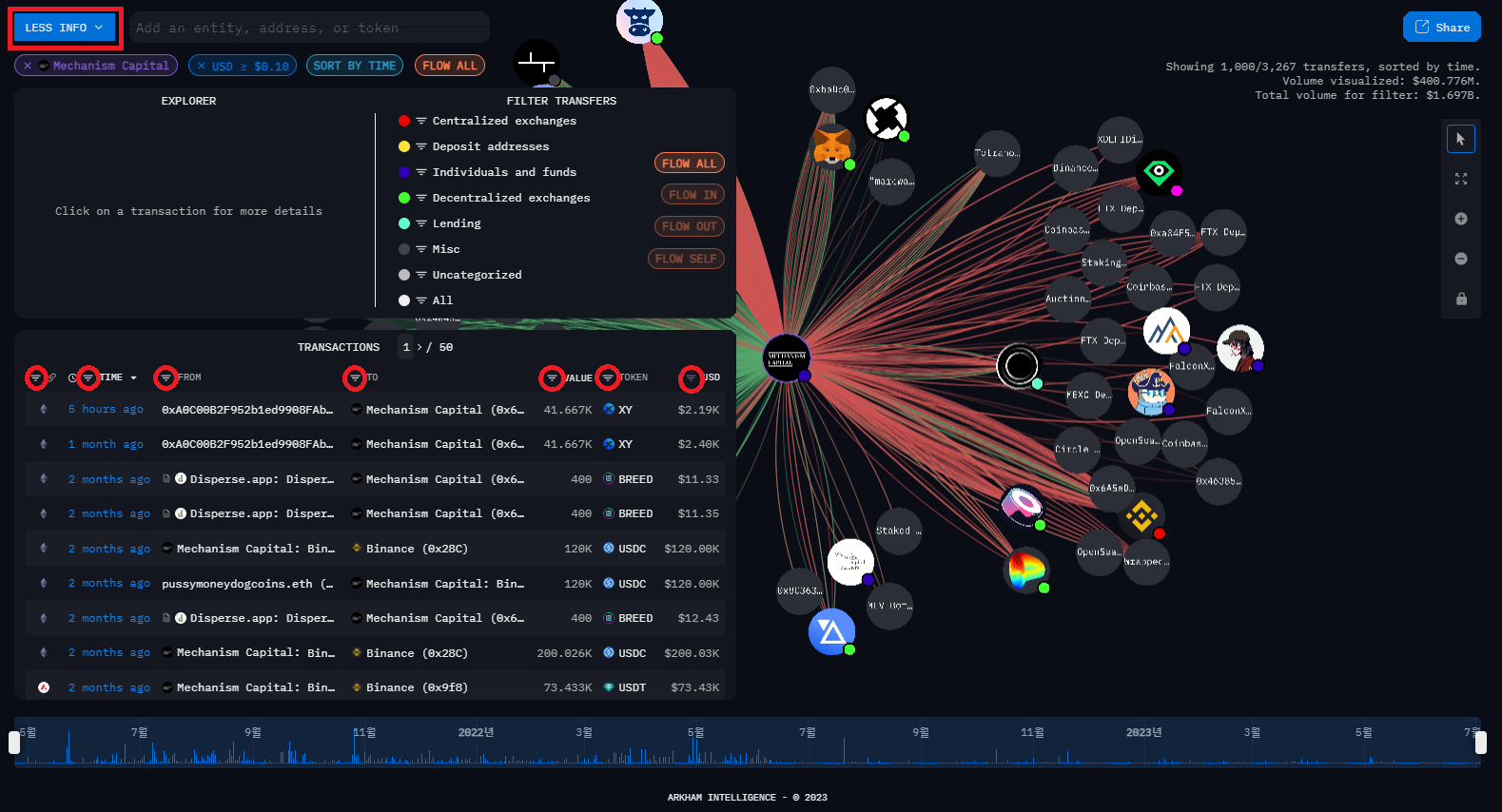The image size is (1502, 812).
Task: Grab the right timeline range handle
Action: point(1480,743)
